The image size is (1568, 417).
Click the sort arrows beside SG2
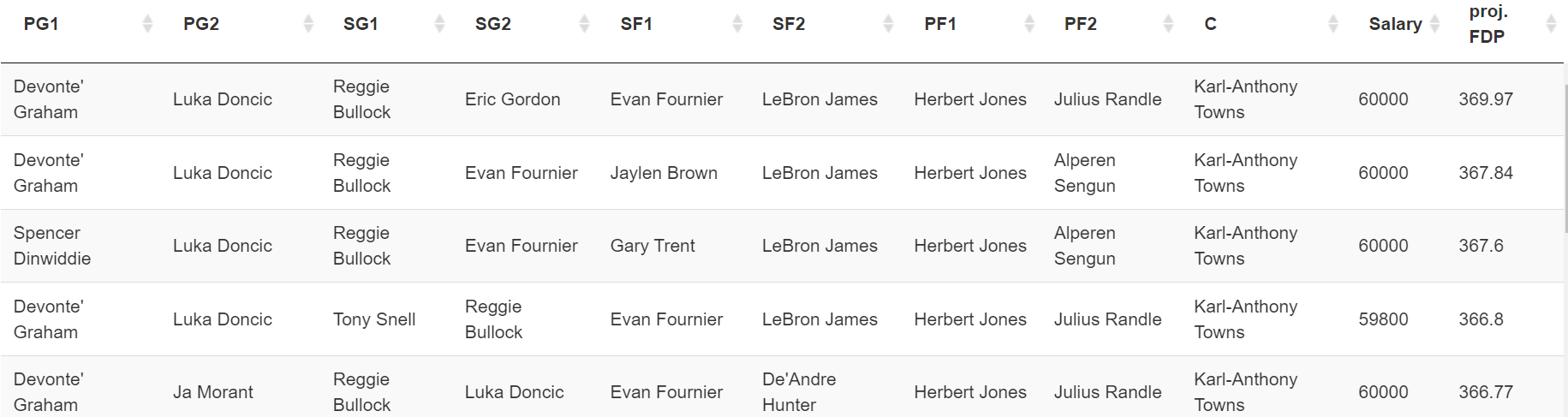tap(584, 24)
